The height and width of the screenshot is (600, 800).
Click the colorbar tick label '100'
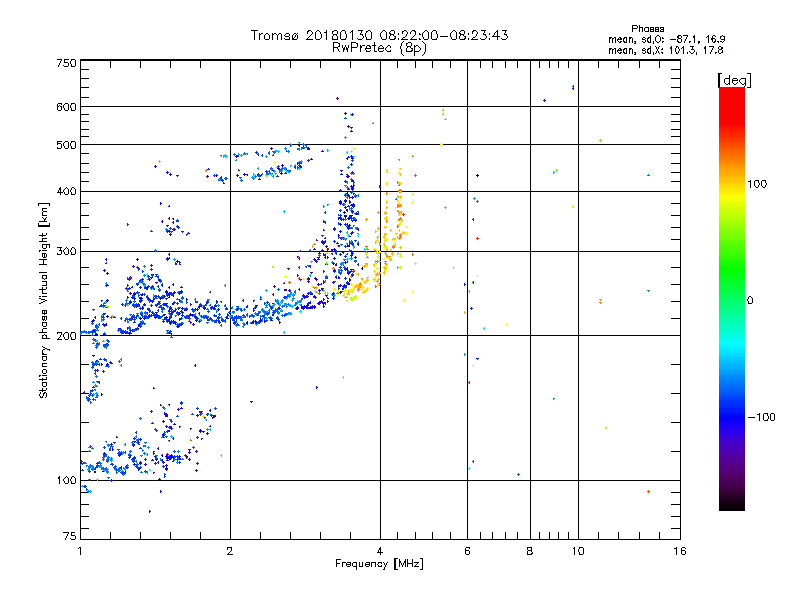[x=757, y=184]
